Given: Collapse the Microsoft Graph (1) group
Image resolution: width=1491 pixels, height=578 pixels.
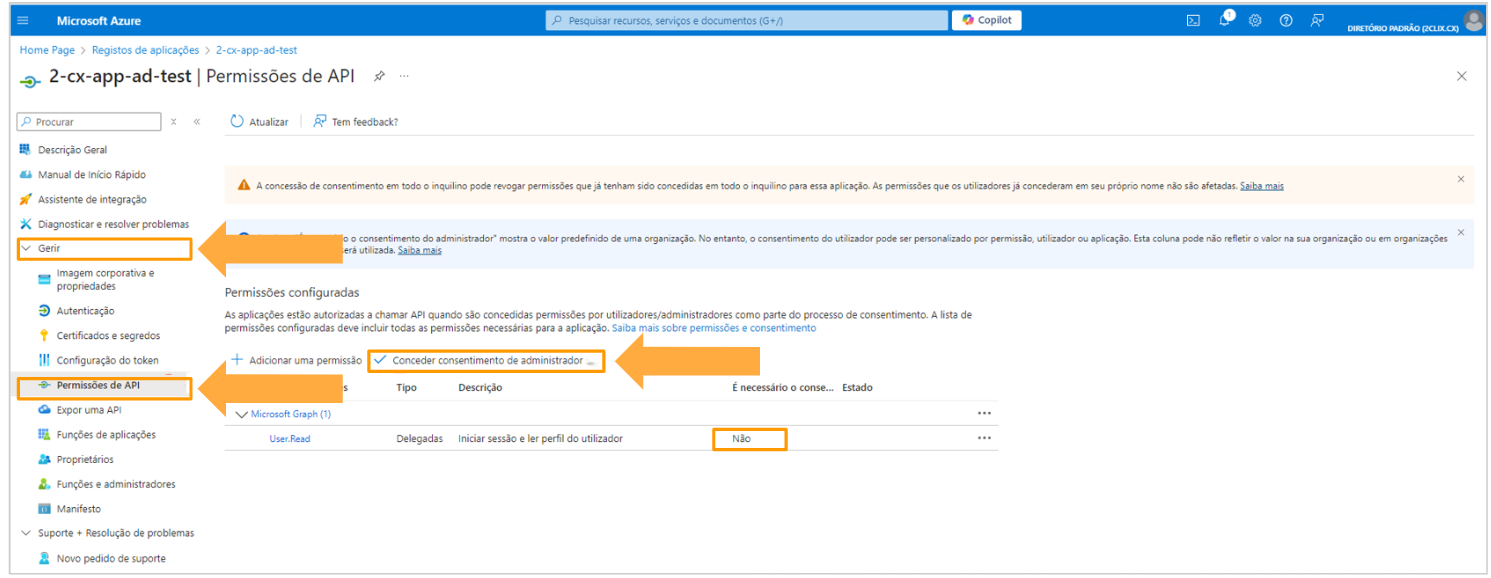Looking at the screenshot, I should [240, 414].
